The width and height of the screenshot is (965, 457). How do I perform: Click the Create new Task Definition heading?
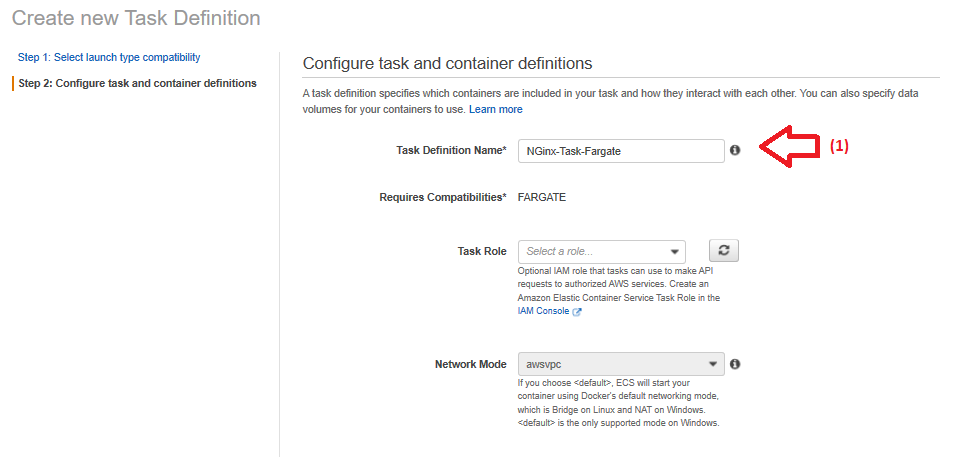point(136,18)
